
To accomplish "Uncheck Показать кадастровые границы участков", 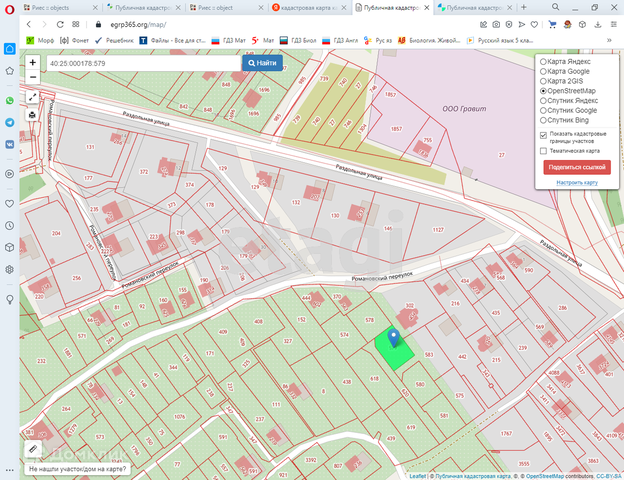I will (543, 134).
